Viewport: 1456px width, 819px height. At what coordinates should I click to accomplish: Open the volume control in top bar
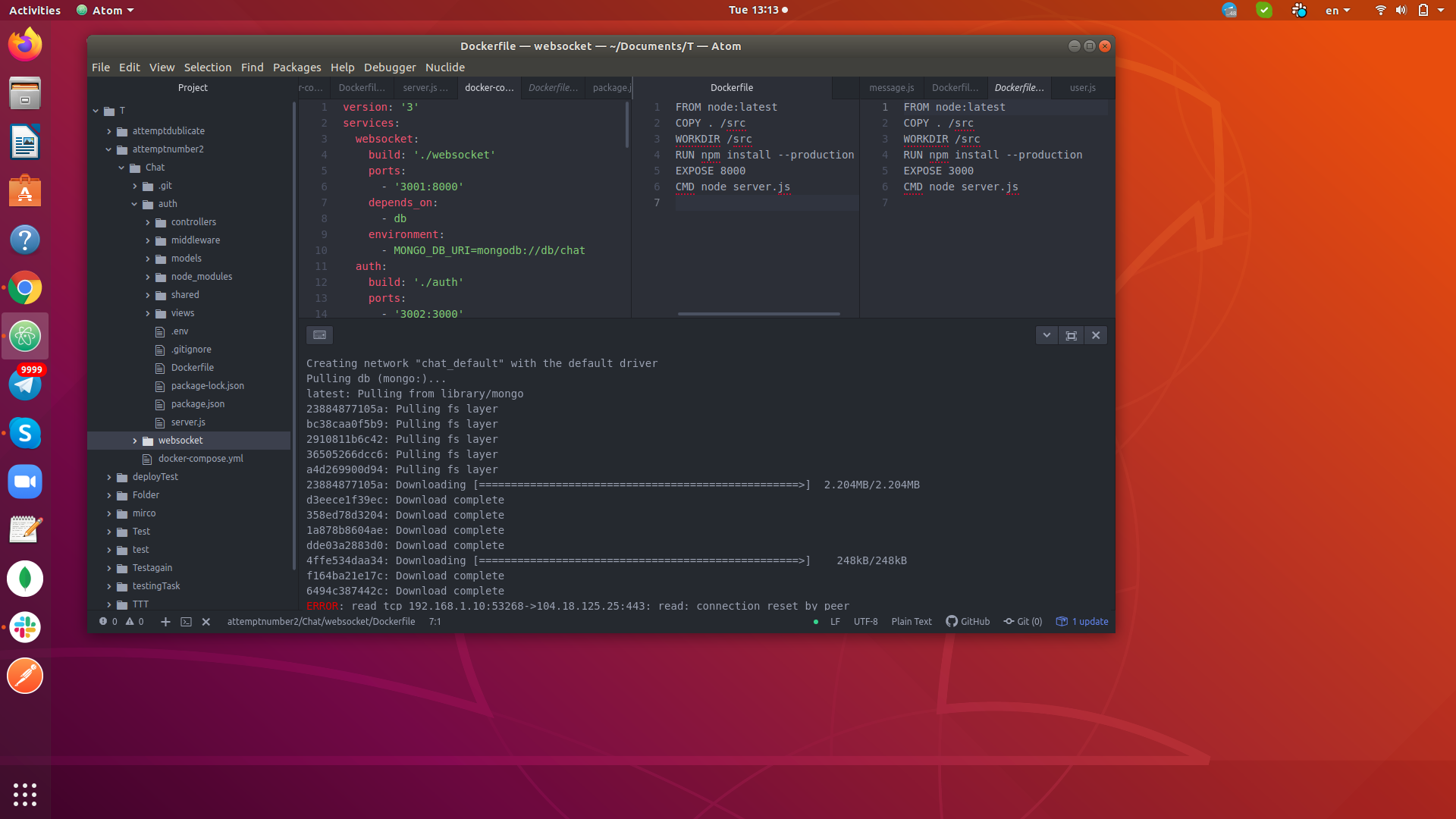[x=1401, y=11]
